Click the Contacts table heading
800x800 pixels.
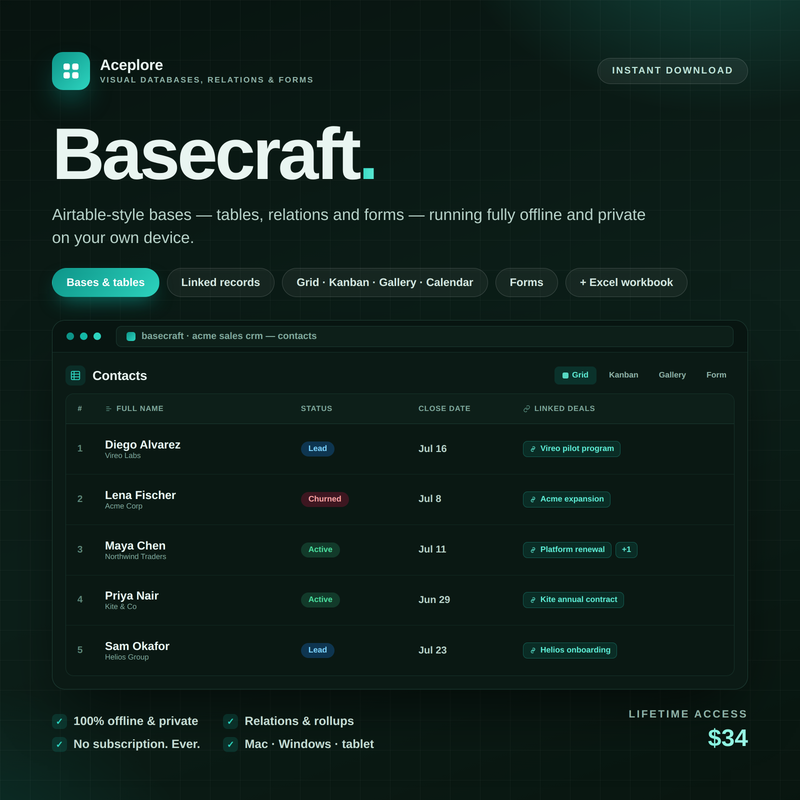pyautogui.click(x=119, y=376)
